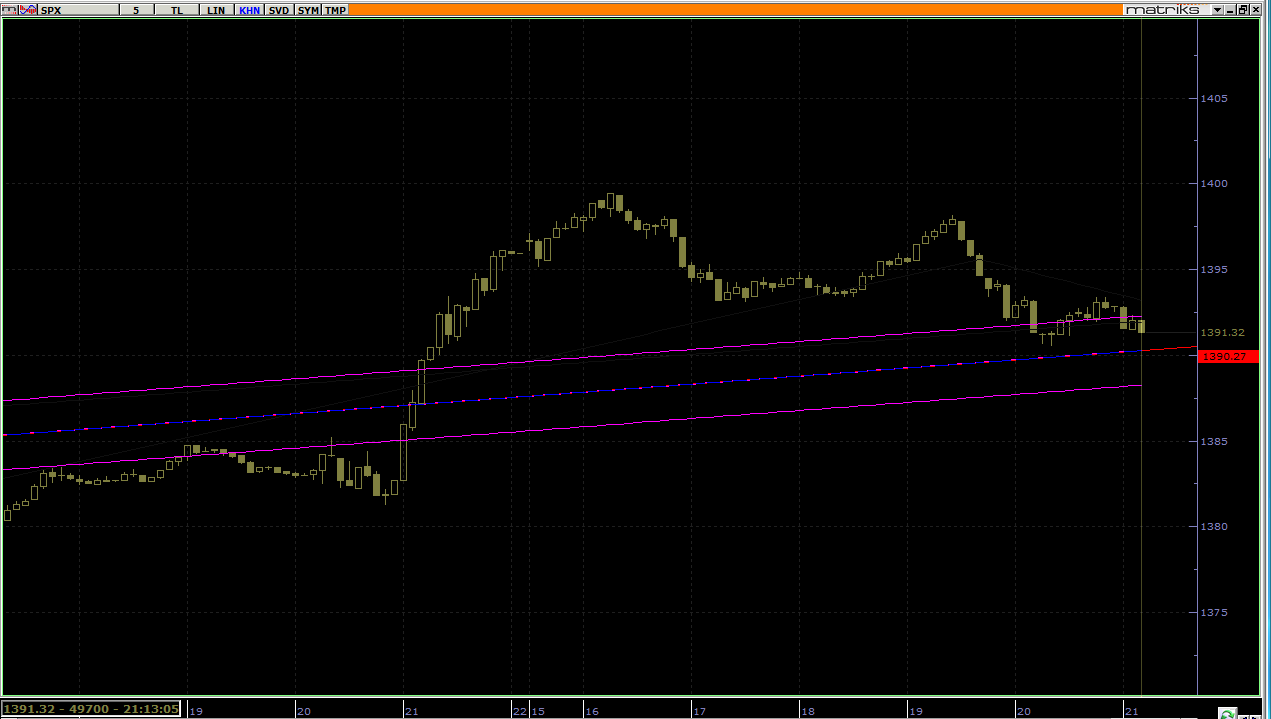Image resolution: width=1271 pixels, height=719 pixels.
Task: Click the 1375 price axis label
Action: (1214, 613)
